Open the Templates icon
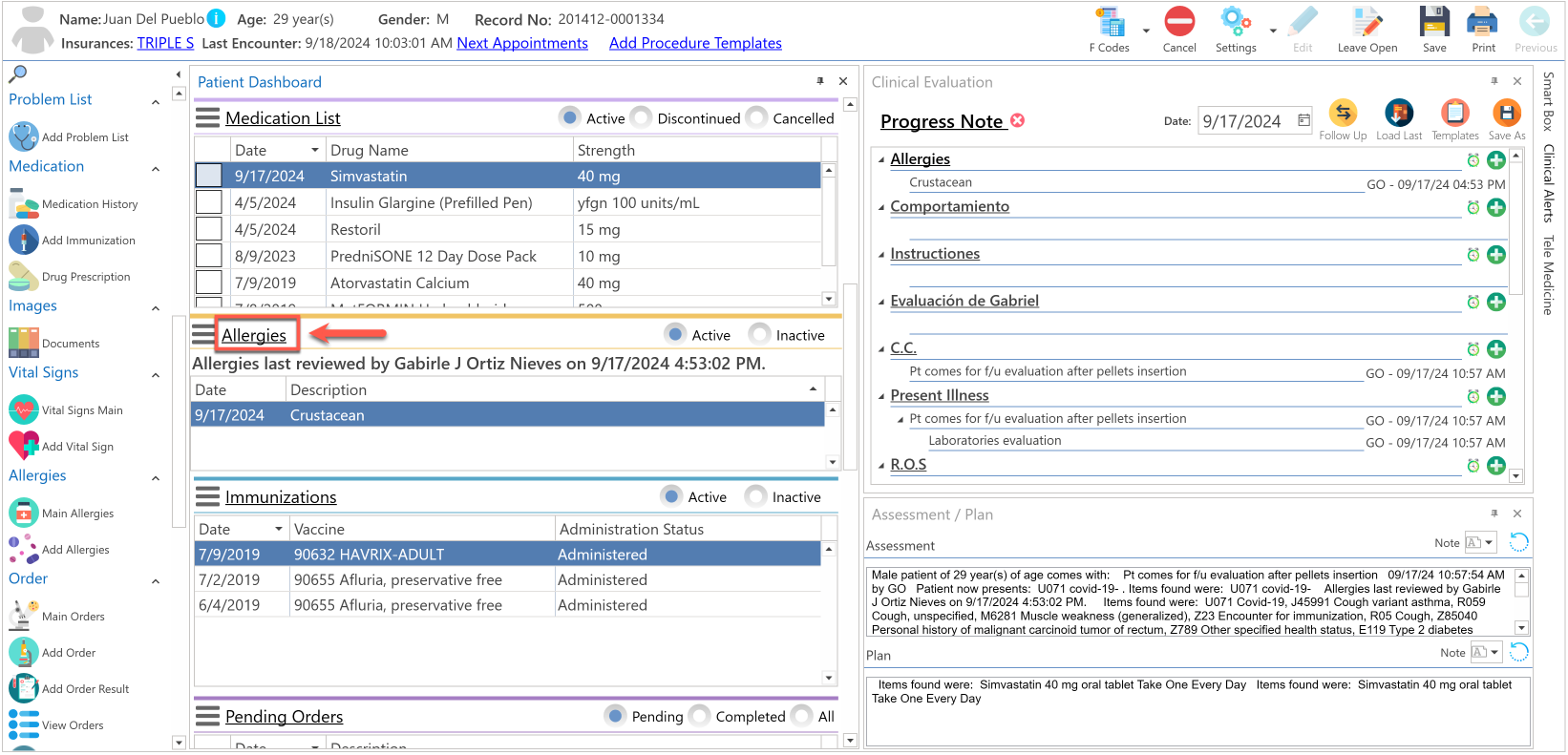This screenshot has height=755, width=1568. click(1455, 114)
